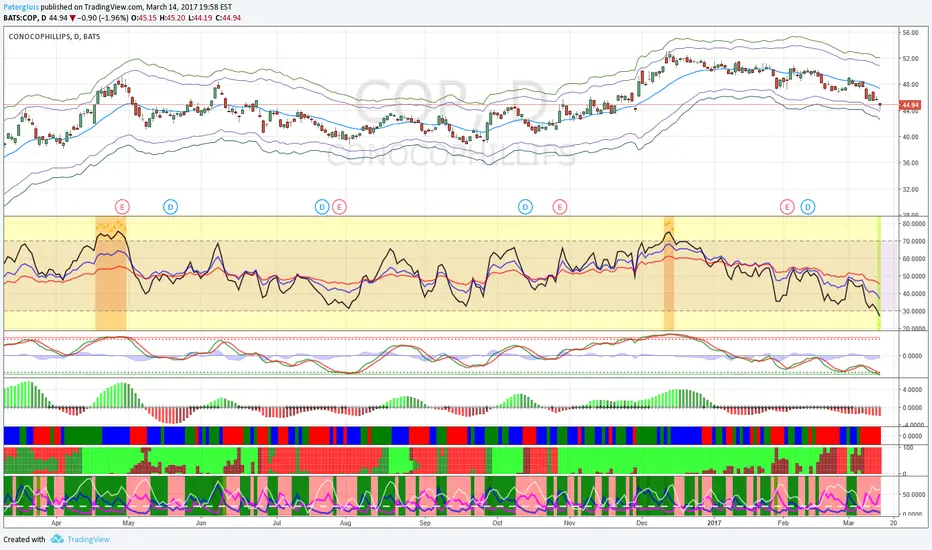The width and height of the screenshot is (932, 550).
Task: Click the 32.00 price axis label
Action: pyautogui.click(x=910, y=190)
